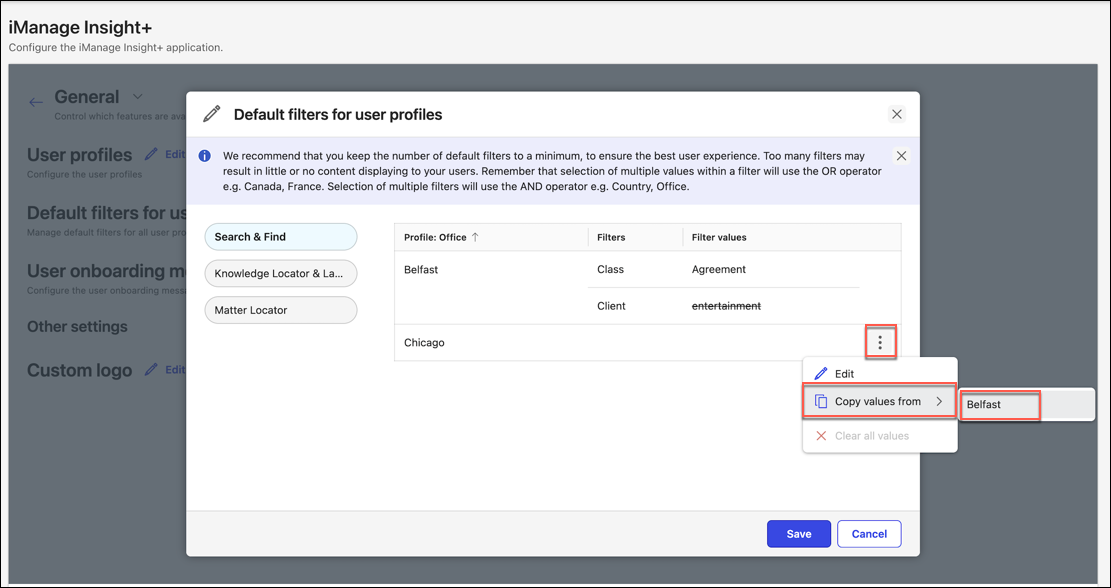The height and width of the screenshot is (588, 1111).
Task: Click the pencil icon beside dialog title
Action: (x=212, y=114)
